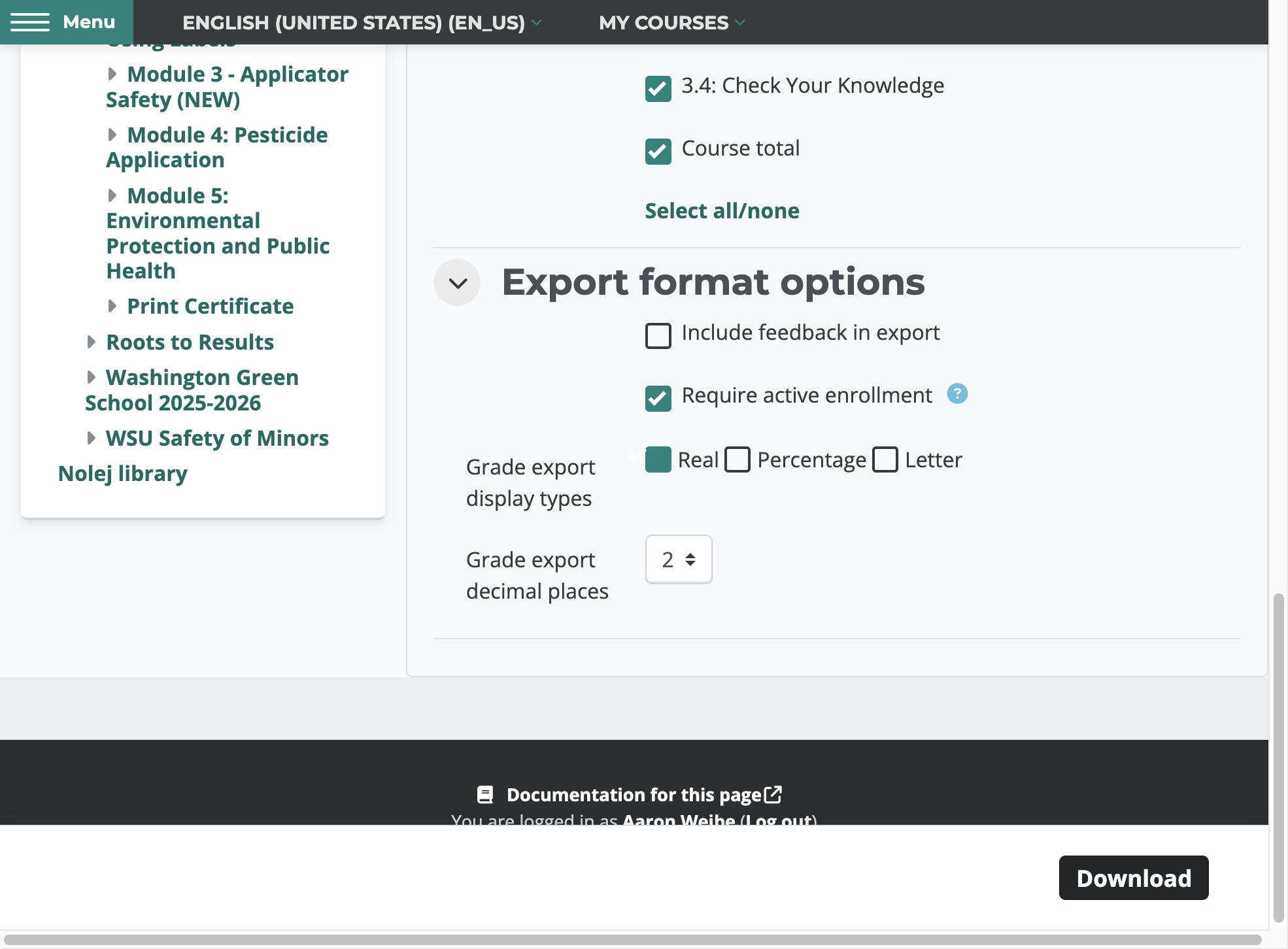Expand the Module 4 Pesticide Application arrow
Image resolution: width=1288 pixels, height=949 pixels.
(x=112, y=135)
